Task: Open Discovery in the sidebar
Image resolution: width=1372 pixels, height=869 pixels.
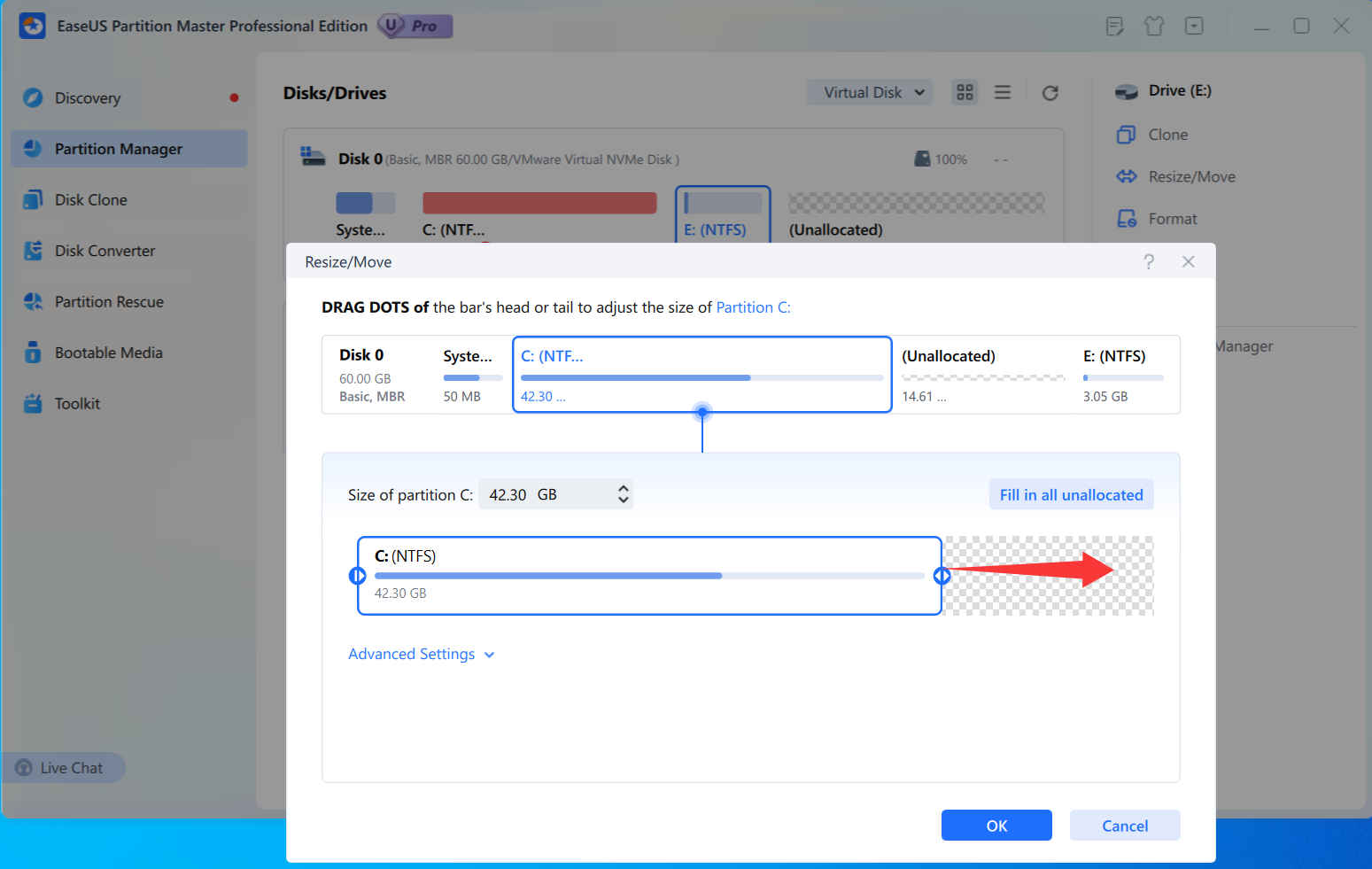Action: pyautogui.click(x=129, y=98)
